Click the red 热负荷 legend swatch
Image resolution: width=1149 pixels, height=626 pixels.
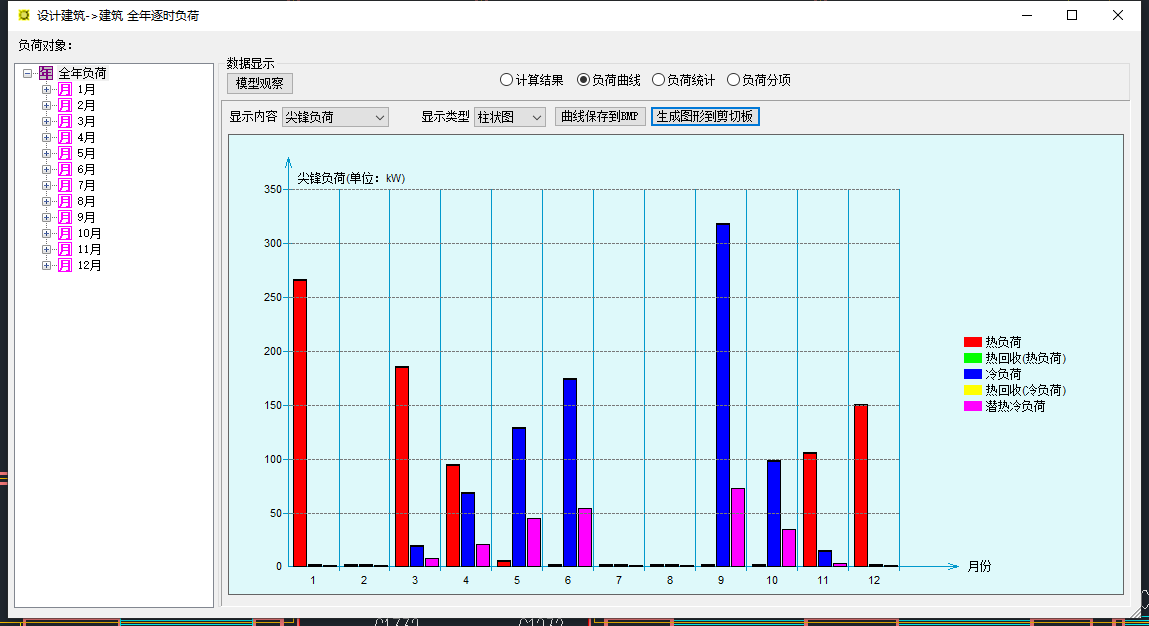point(972,342)
